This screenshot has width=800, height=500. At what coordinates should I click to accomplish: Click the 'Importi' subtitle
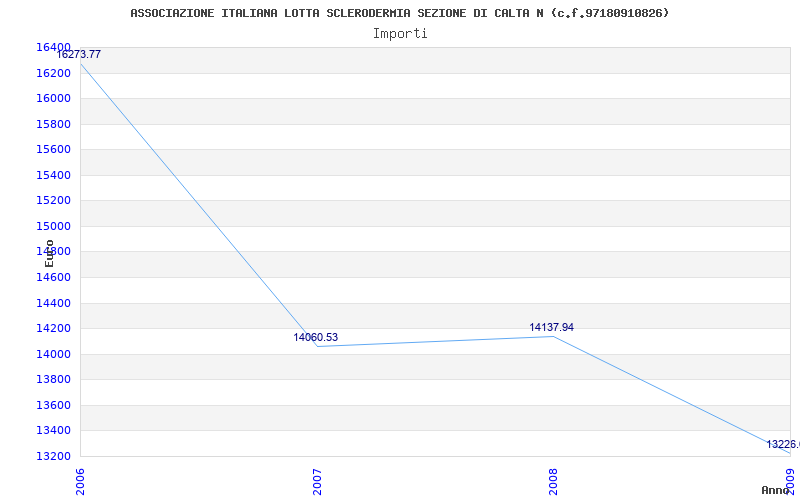coord(400,34)
